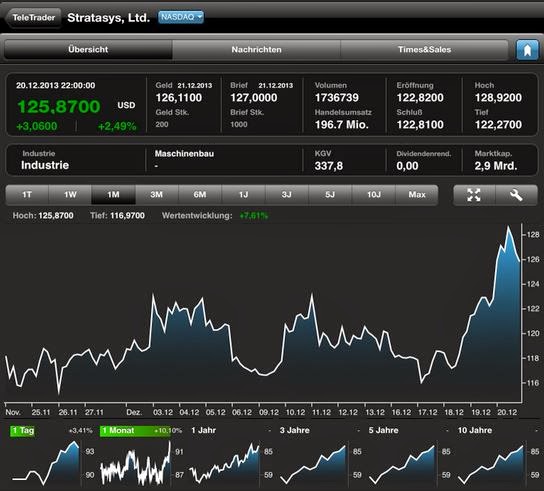Viewport: 544px width, 491px height.
Task: Click the Geld value 126,1100
Action: tap(179, 98)
